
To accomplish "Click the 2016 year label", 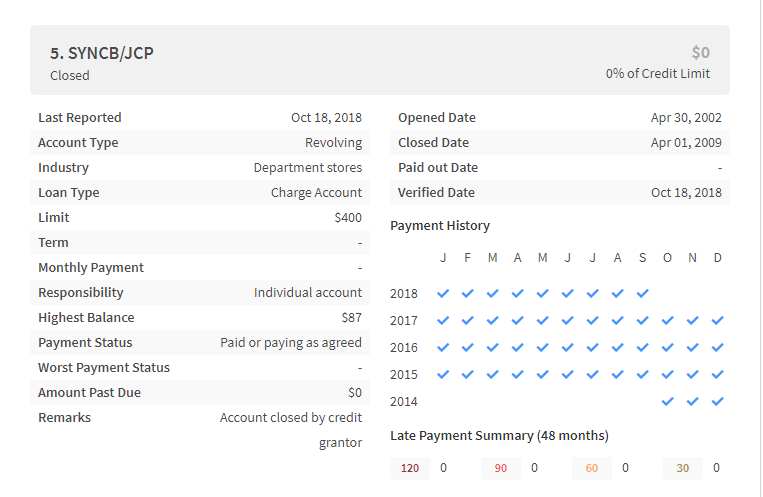I will [x=404, y=348].
